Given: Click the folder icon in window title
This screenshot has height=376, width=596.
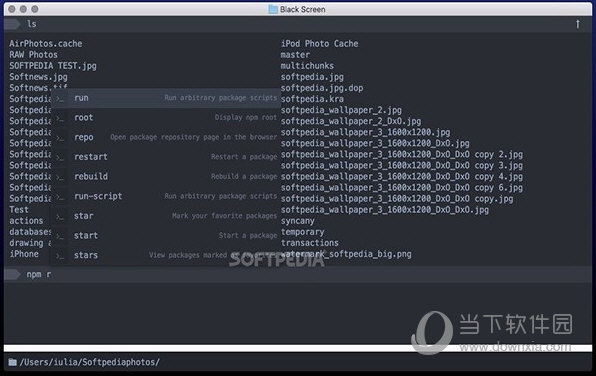Looking at the screenshot, I should click(x=273, y=9).
